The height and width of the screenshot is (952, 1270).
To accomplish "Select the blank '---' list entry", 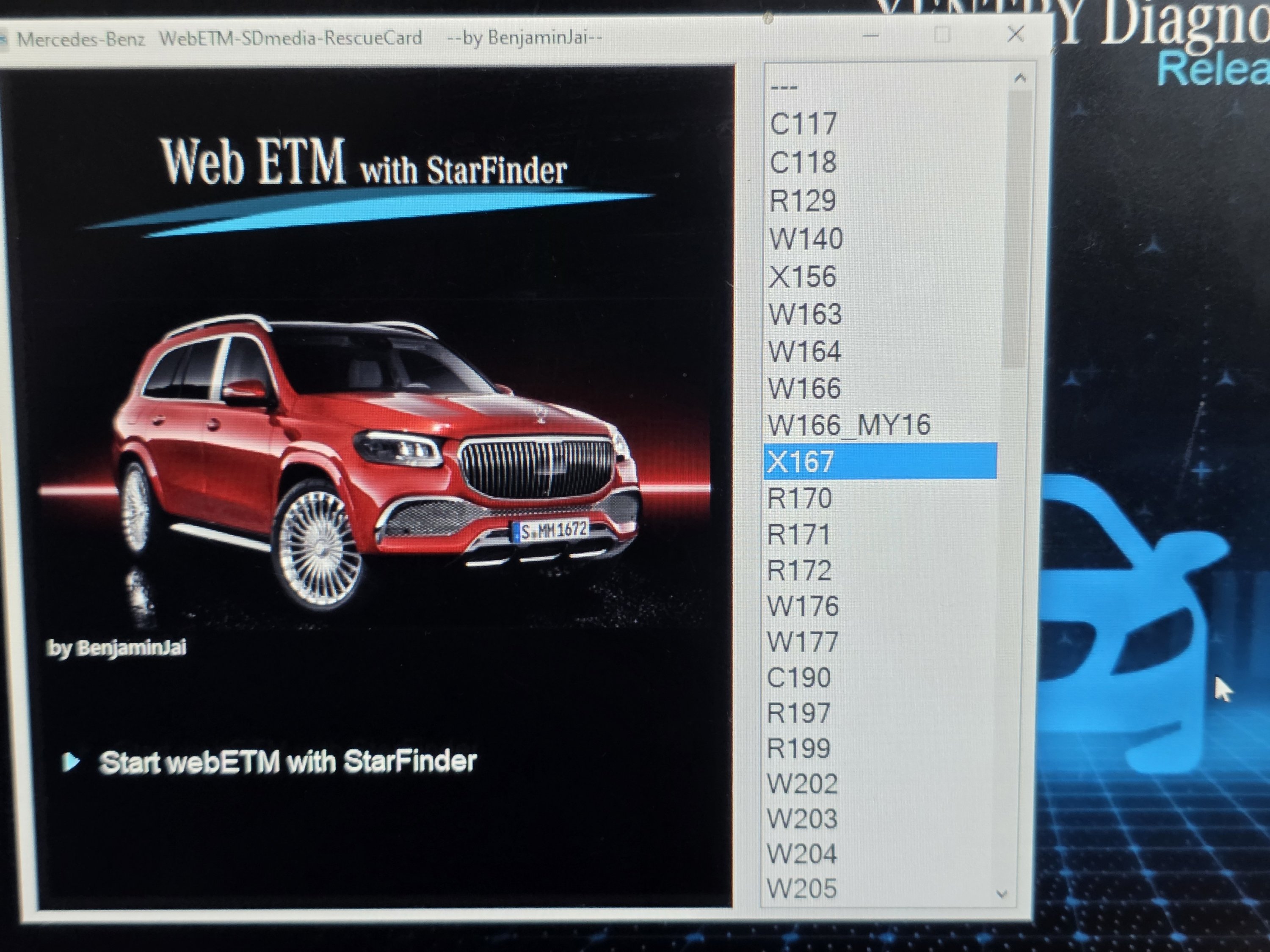I will (784, 88).
